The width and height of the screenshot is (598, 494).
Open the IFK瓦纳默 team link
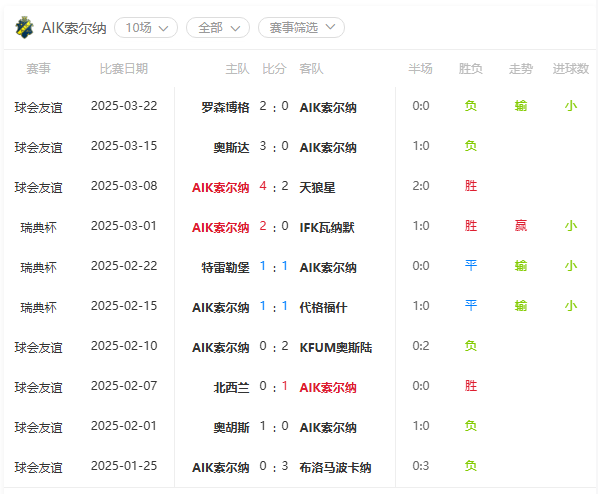(327, 228)
